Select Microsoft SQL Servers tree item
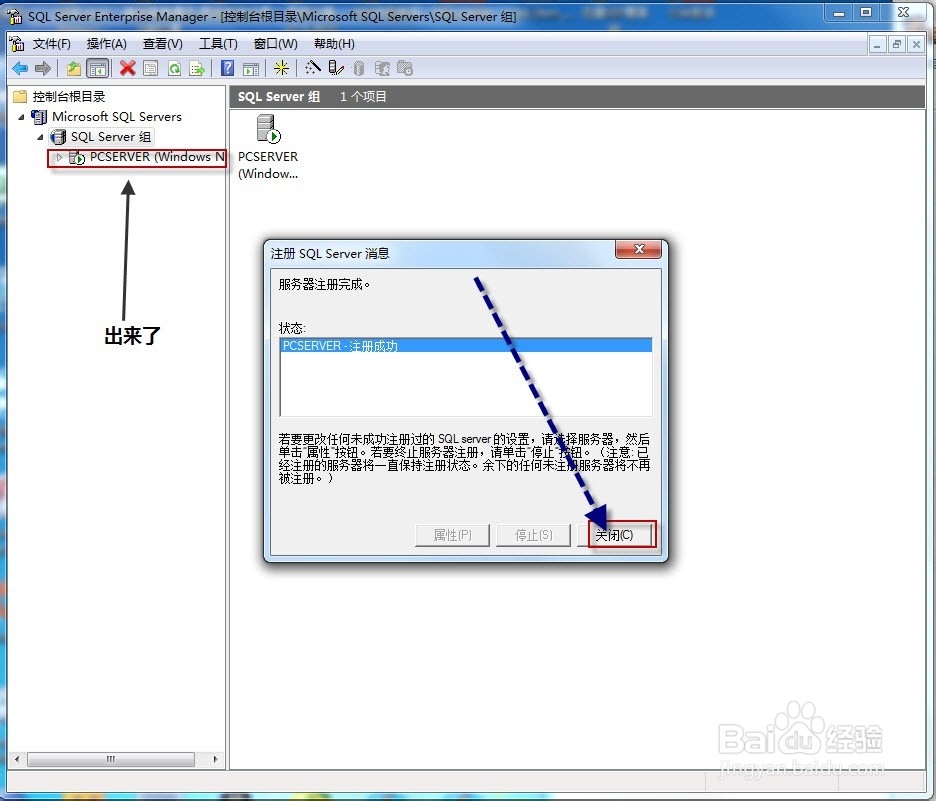This screenshot has width=936, height=801. click(116, 116)
